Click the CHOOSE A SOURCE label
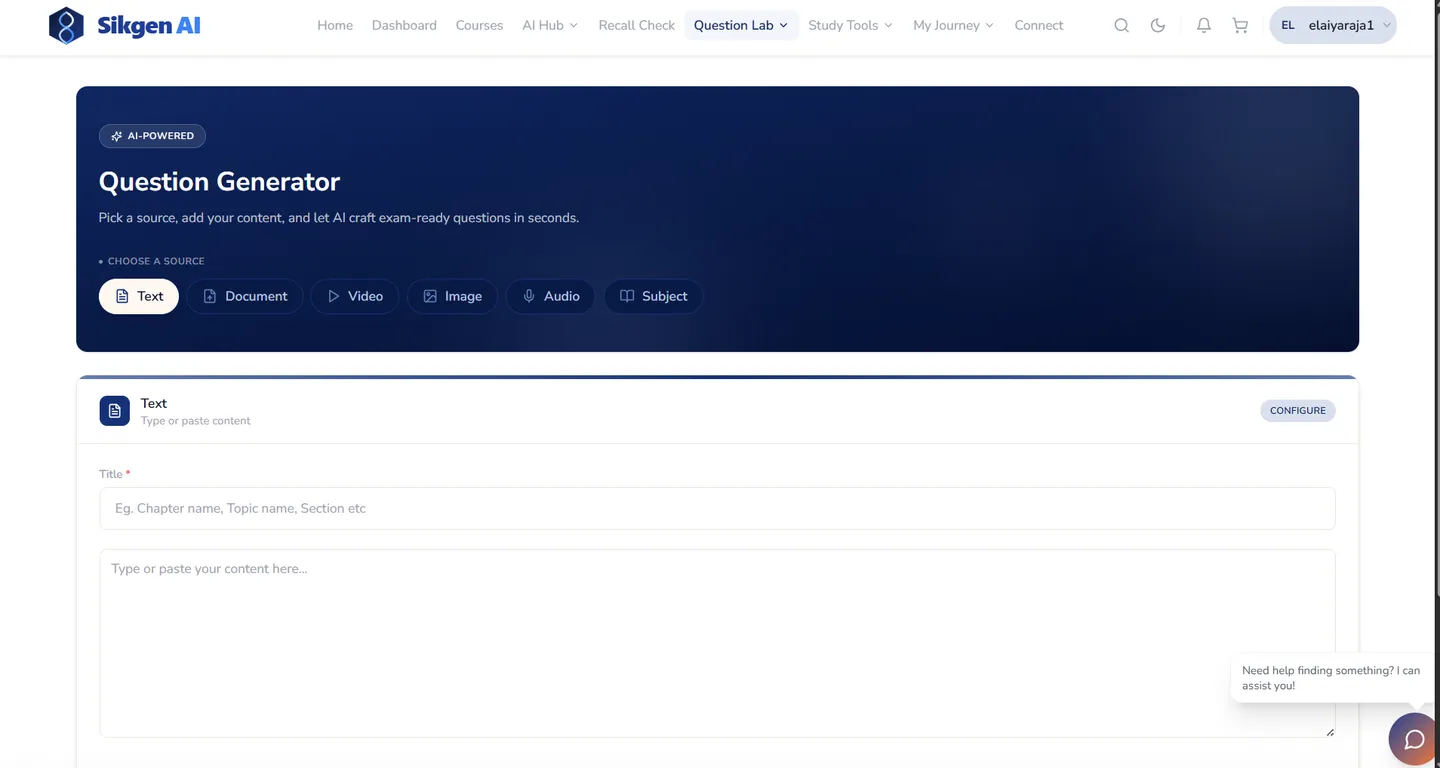Screen dimensions: 1440x768 tap(156, 261)
